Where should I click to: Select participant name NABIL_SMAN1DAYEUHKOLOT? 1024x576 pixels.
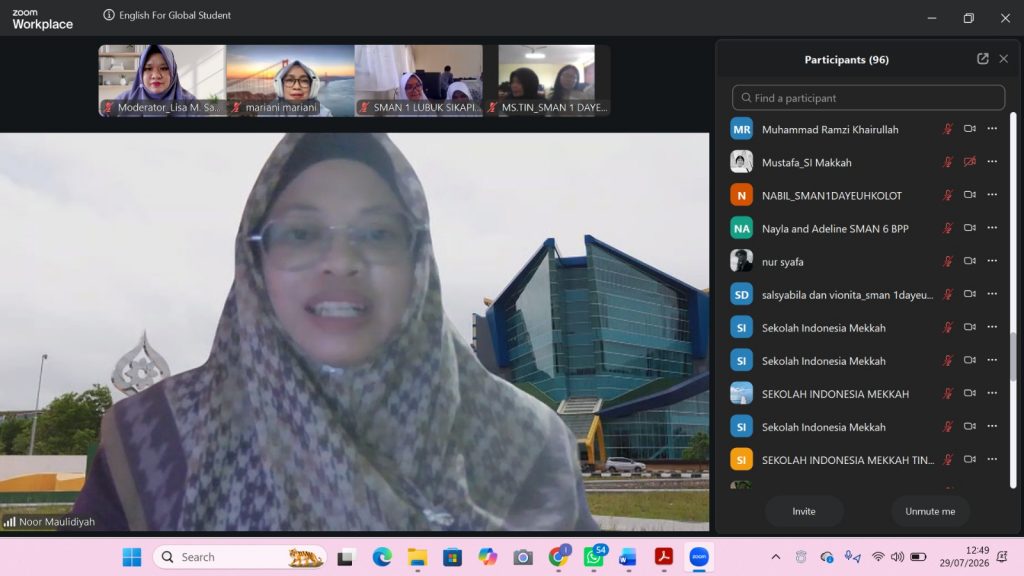(x=831, y=195)
